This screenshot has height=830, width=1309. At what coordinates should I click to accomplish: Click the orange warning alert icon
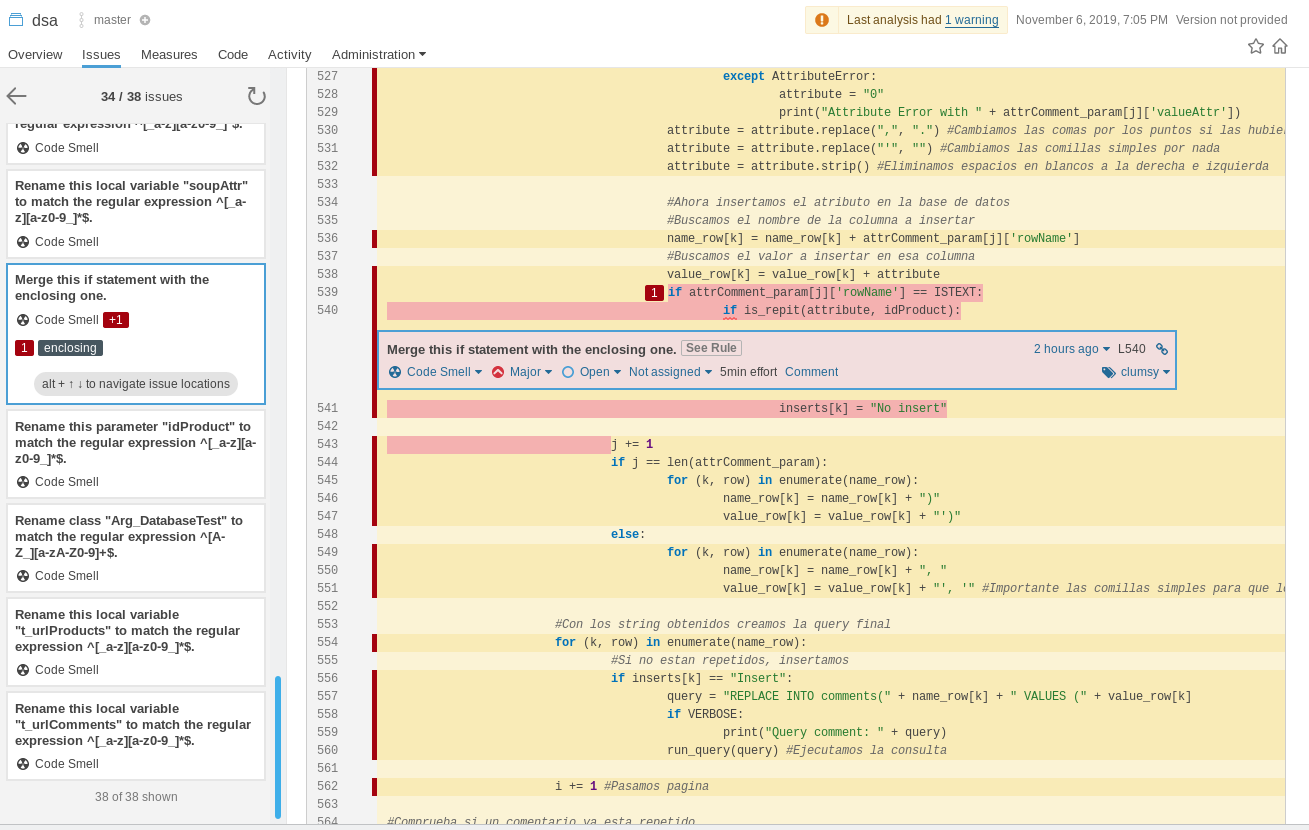click(x=822, y=20)
